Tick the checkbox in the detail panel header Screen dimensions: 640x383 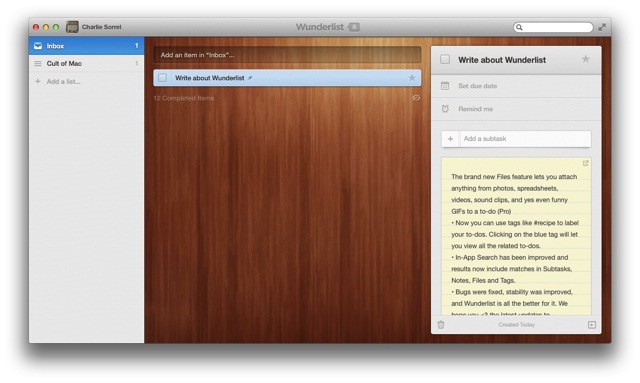click(445, 60)
